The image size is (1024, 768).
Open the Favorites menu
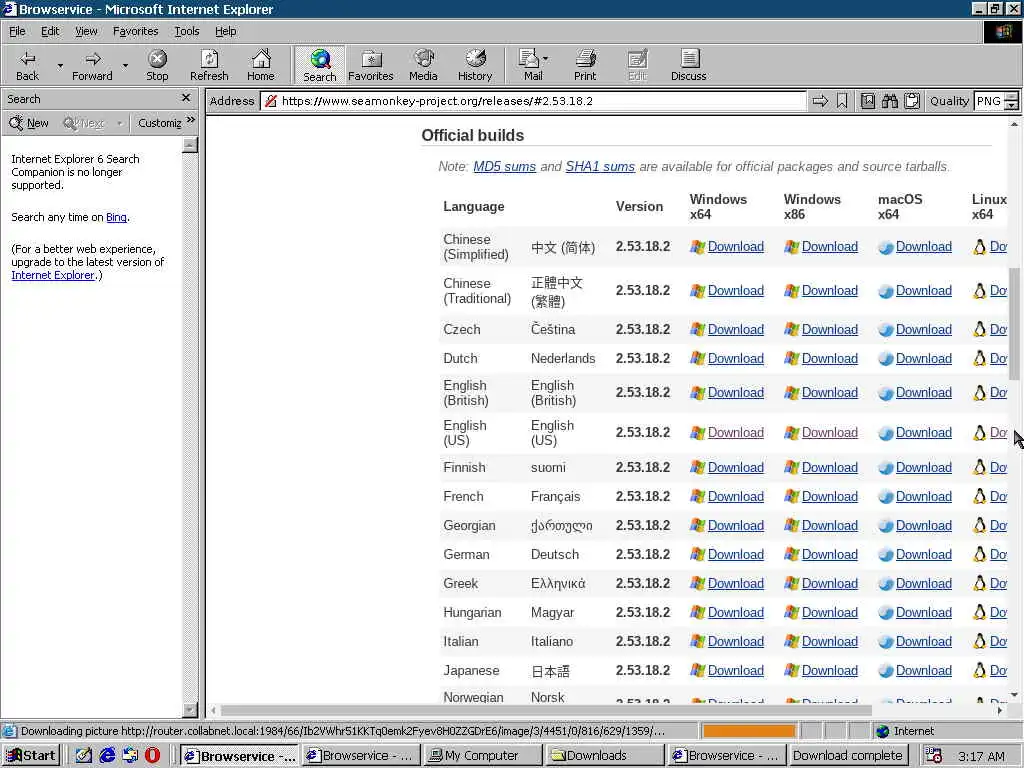click(x=135, y=31)
